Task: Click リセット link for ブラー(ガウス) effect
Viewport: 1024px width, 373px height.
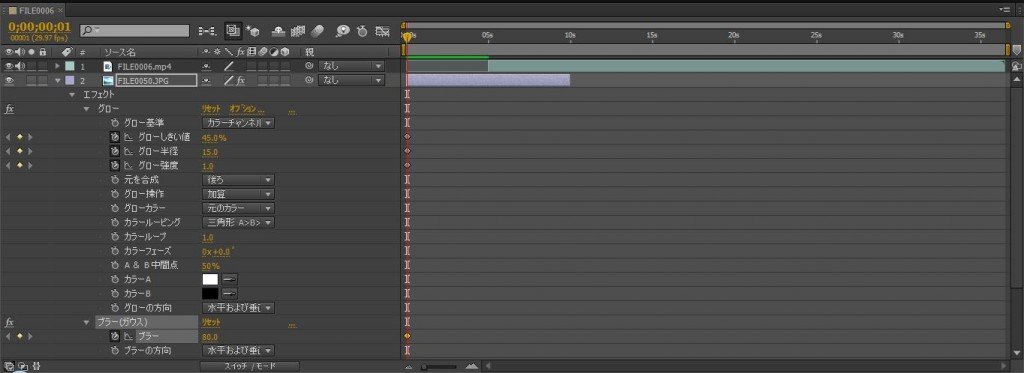Action: 211,322
